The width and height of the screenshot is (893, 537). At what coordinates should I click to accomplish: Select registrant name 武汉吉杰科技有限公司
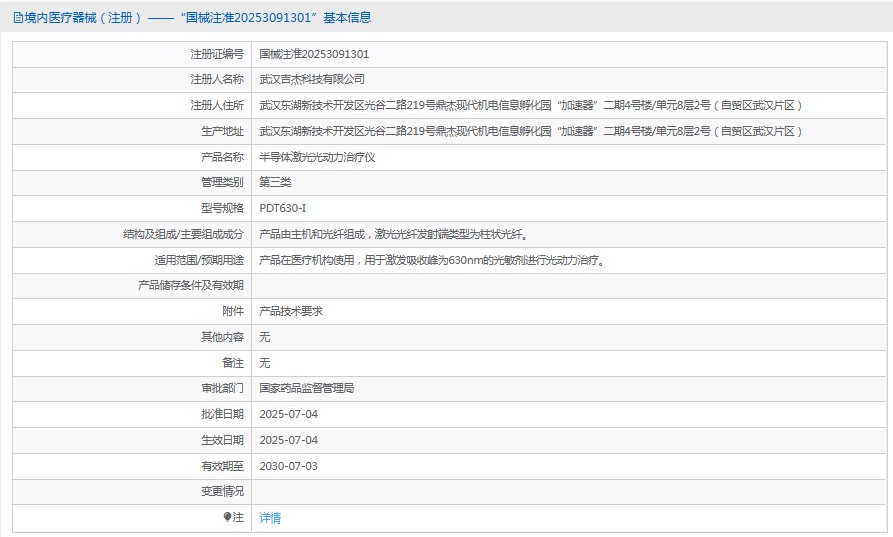312,79
